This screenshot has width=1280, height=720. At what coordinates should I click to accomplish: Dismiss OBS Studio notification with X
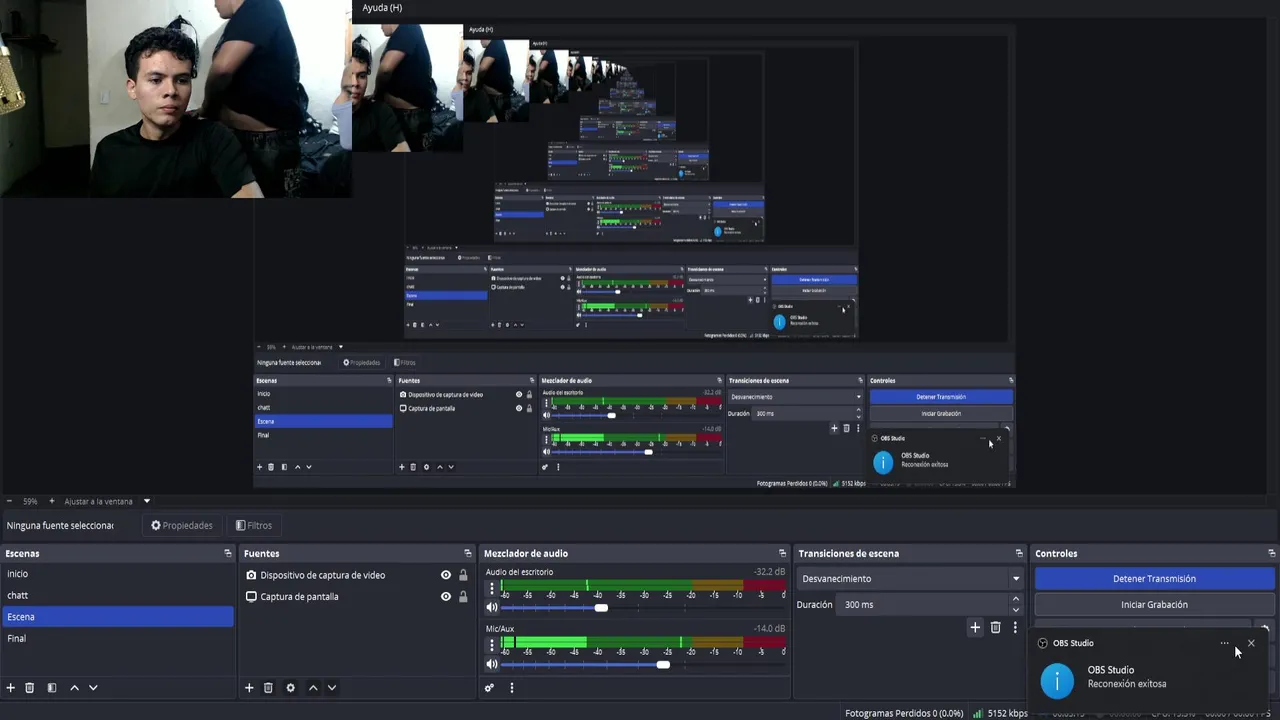tap(1251, 643)
